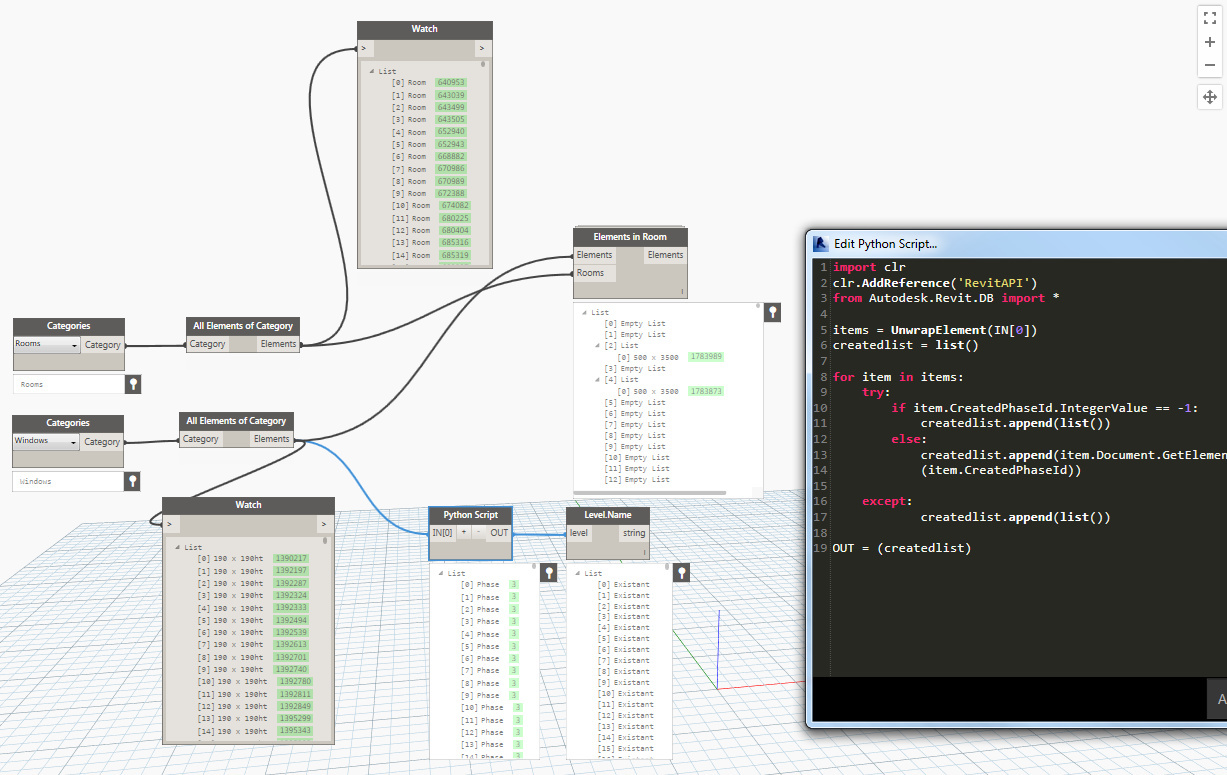The width and height of the screenshot is (1227, 775).
Task: Pin the Elements in Room preview bubble
Action: [x=772, y=313]
